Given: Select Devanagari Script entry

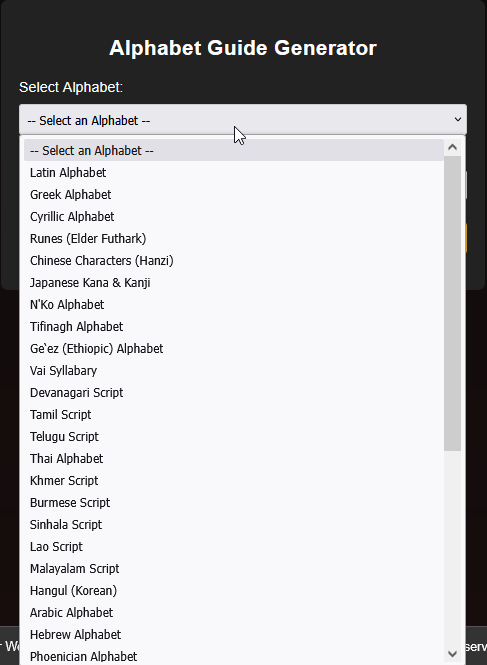Looking at the screenshot, I should pos(234,393).
